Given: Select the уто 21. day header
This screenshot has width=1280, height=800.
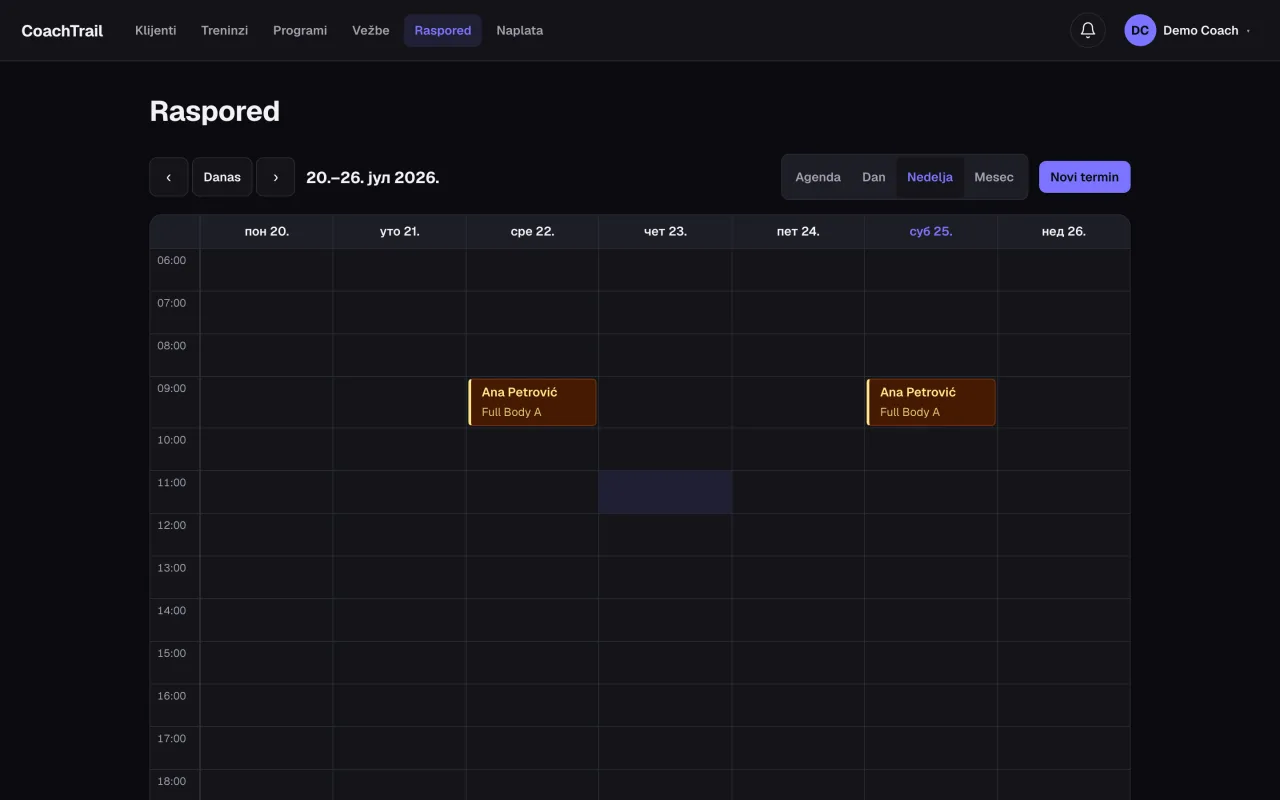Looking at the screenshot, I should [400, 231].
